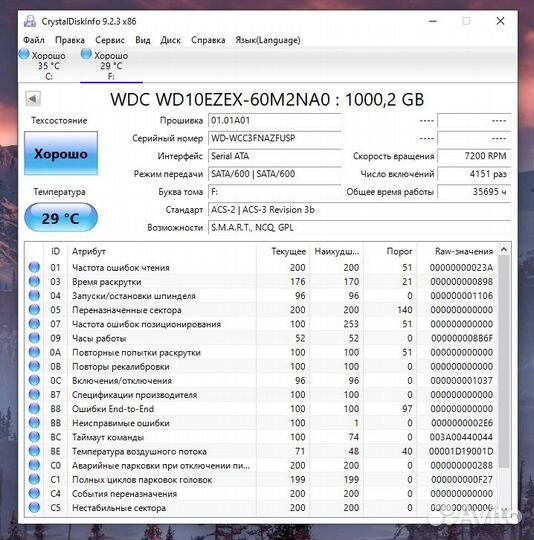
Task: Open the Правка menu
Action: tap(70, 40)
